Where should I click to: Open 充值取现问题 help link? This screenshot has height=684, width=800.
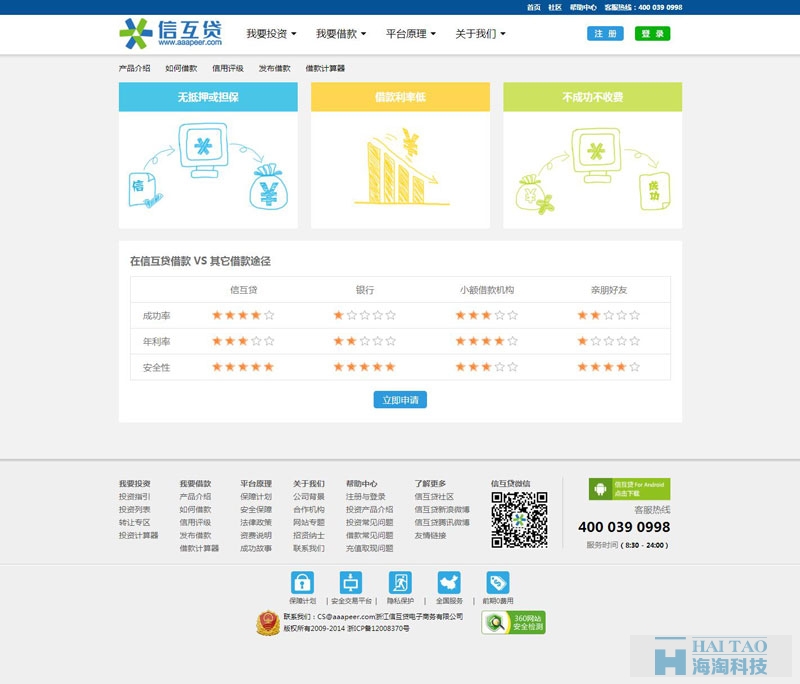[x=370, y=548]
